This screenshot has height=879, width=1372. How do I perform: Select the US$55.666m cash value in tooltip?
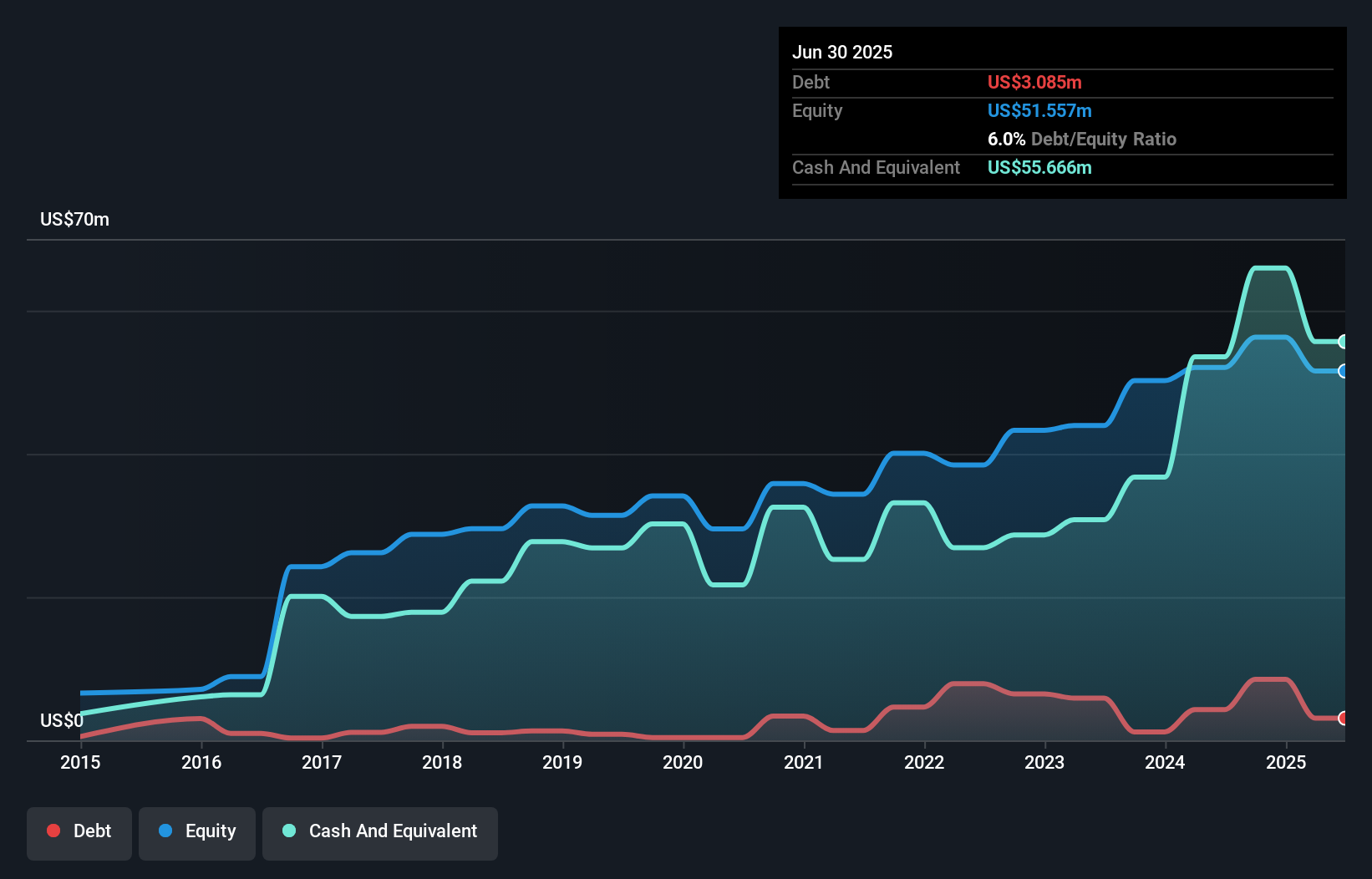[x=1039, y=168]
